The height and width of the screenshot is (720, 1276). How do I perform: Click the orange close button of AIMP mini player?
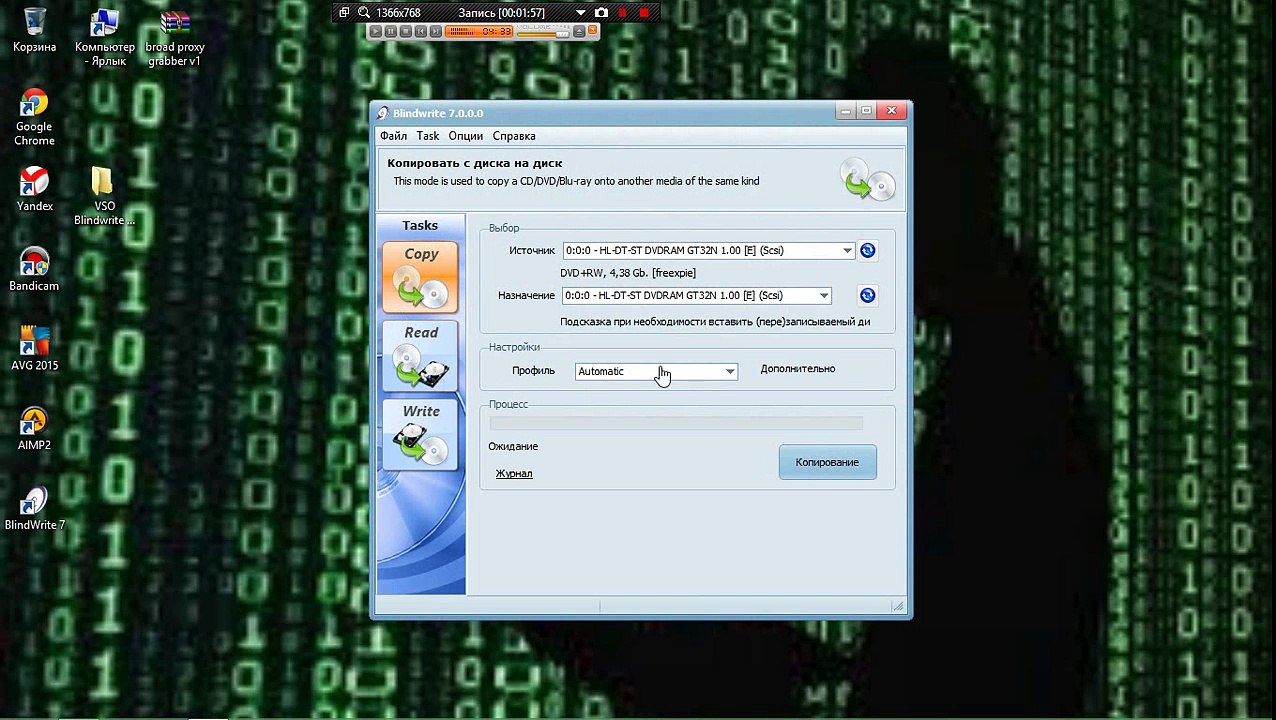pos(592,30)
